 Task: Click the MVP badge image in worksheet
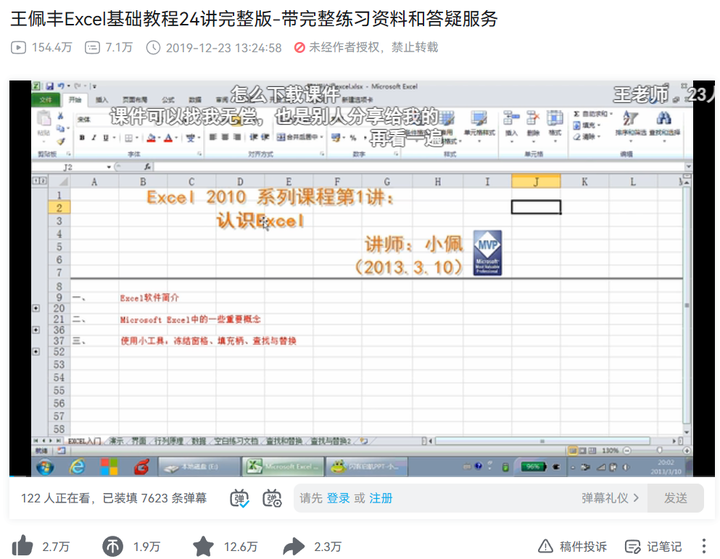tap(487, 253)
